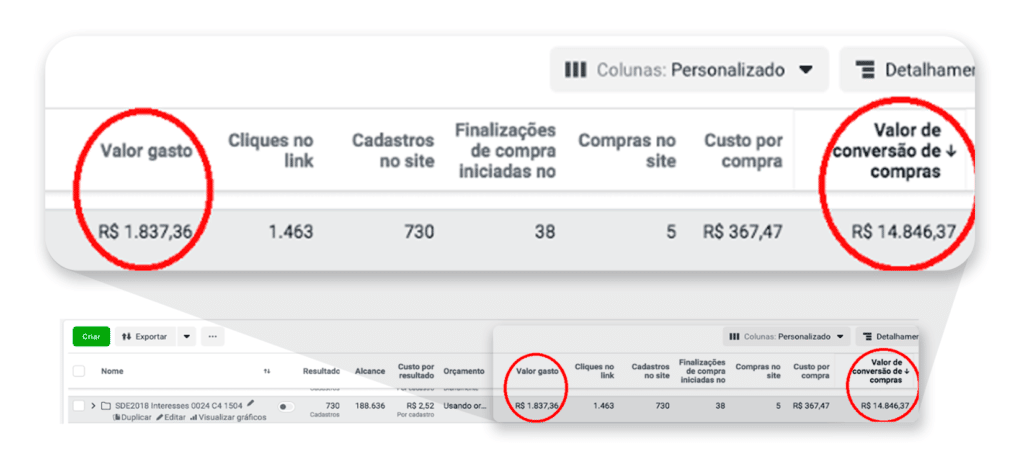Viewport: 1024px width, 460px height.
Task: Click the small Detalhamento icon in lower panel
Action: pyautogui.click(x=864, y=338)
